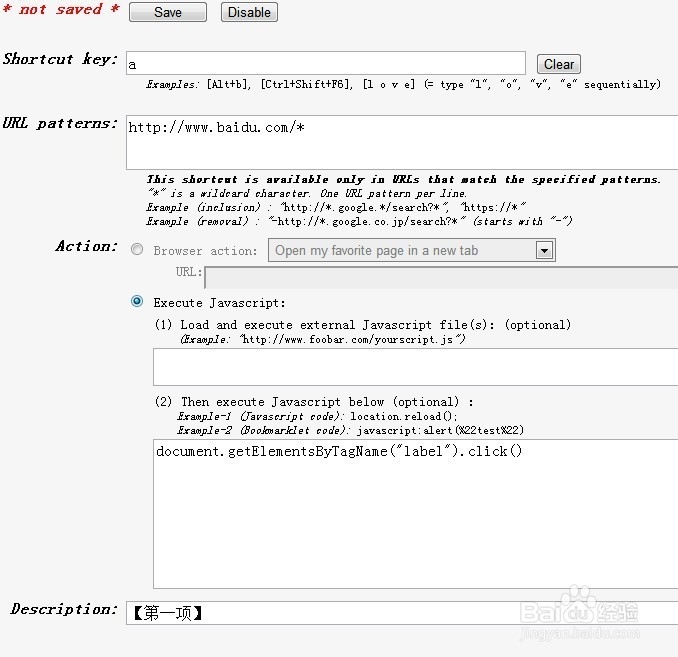Click the 'Example (inclusion)' hint line
This screenshot has height=657, width=678.
pyautogui.click(x=336, y=208)
